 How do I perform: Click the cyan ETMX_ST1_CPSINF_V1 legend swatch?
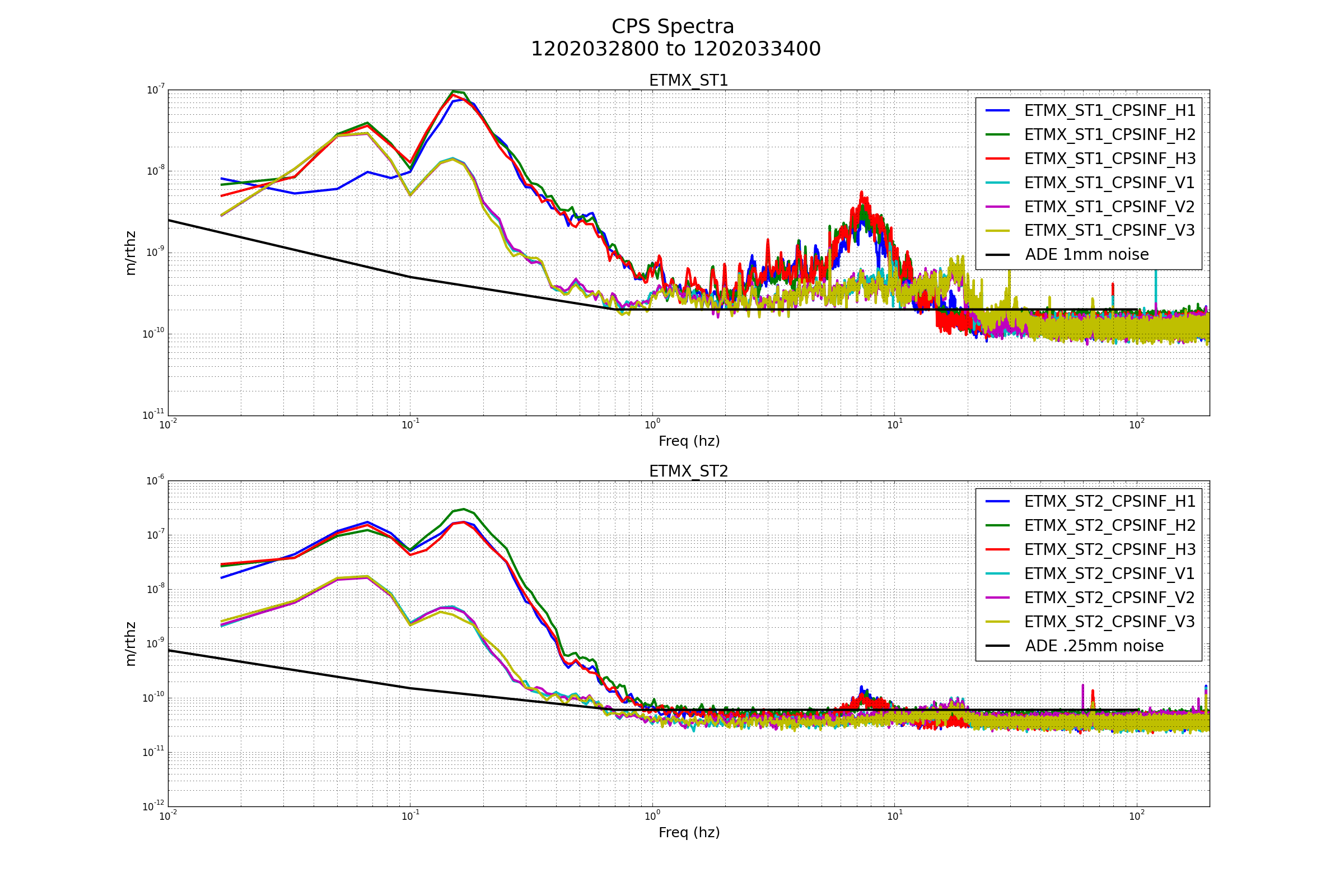pos(998,183)
